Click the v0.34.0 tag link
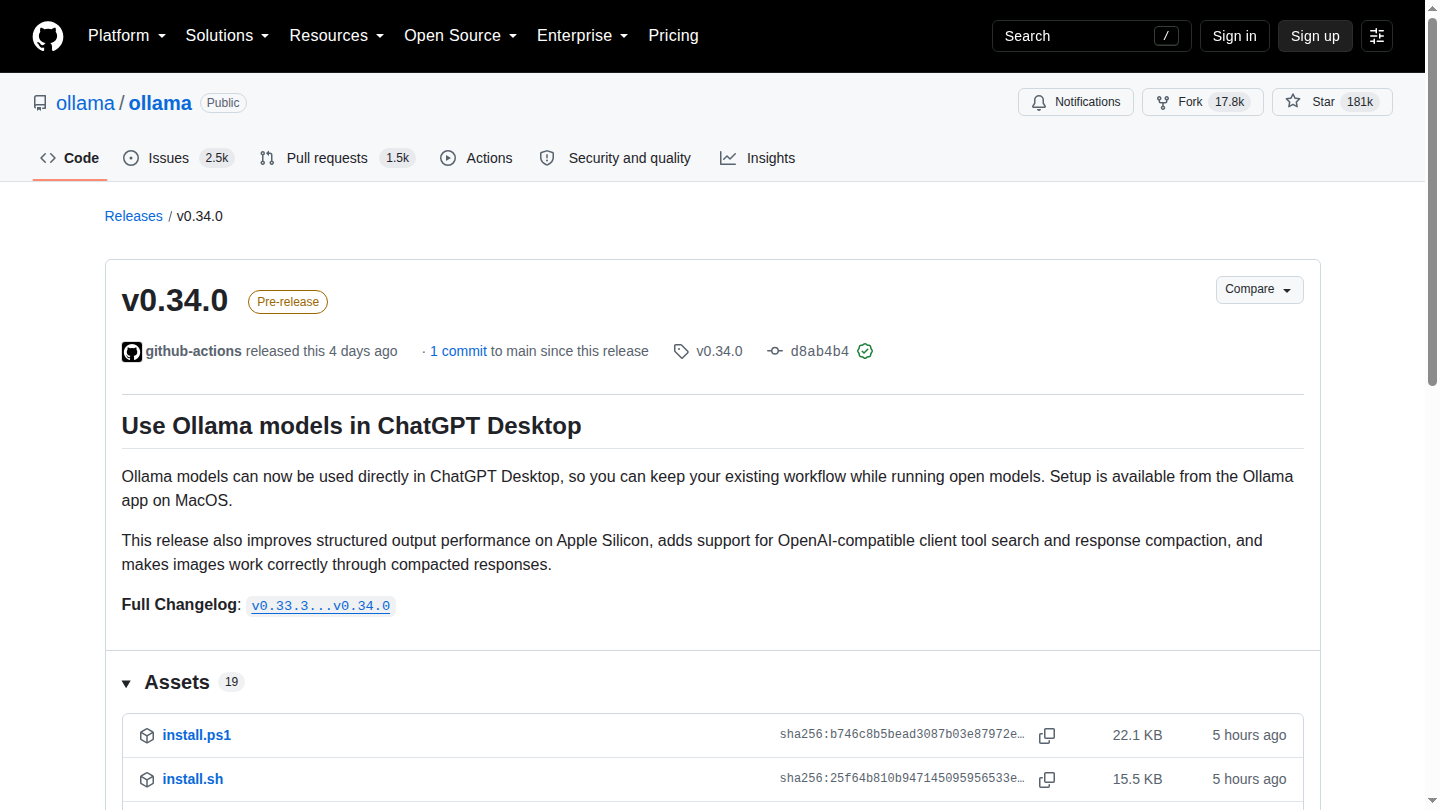The width and height of the screenshot is (1440, 810). coord(709,351)
